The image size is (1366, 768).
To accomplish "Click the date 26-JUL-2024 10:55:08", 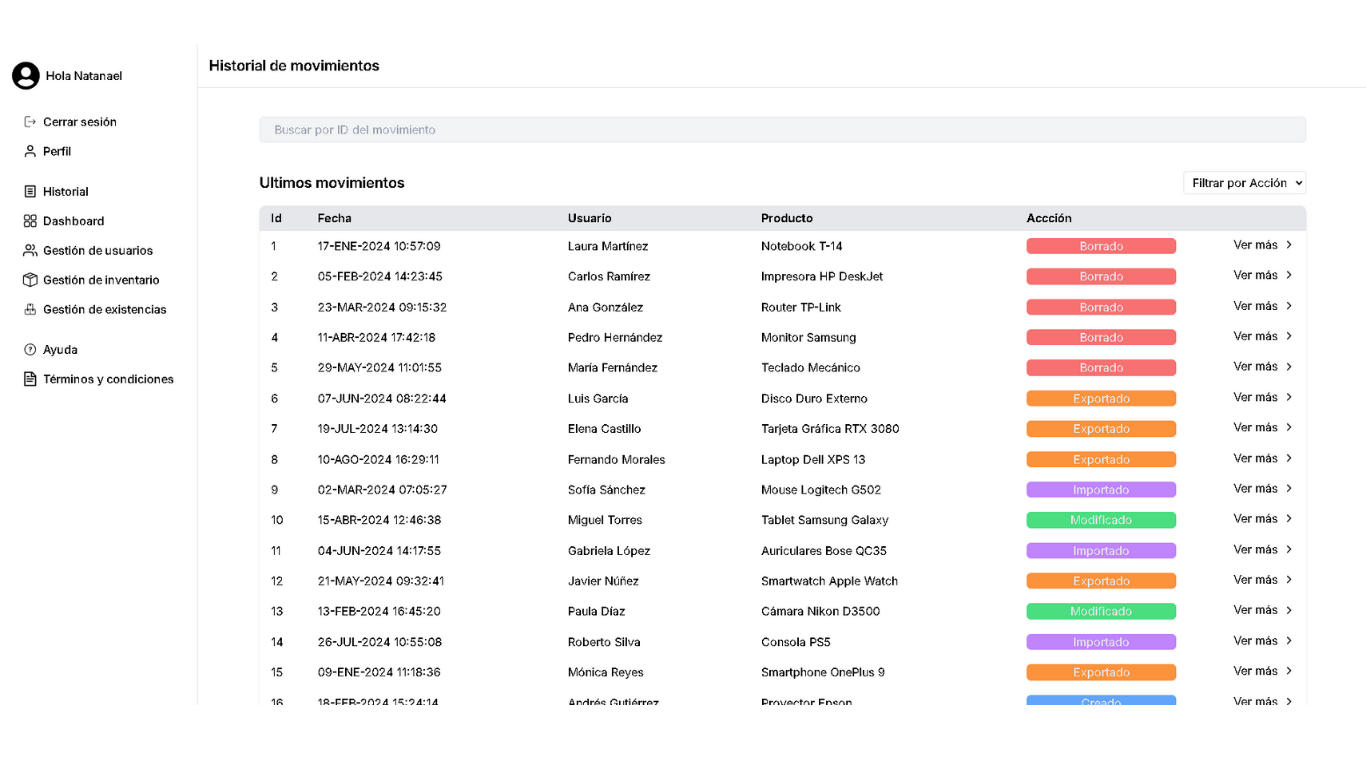I will click(380, 642).
